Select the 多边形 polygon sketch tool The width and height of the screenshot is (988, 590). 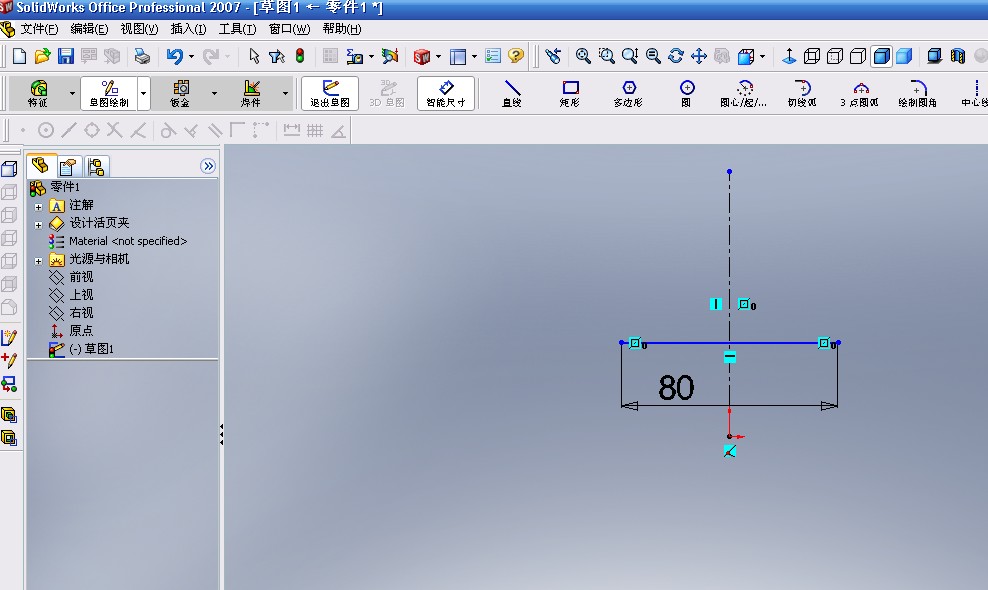point(628,93)
